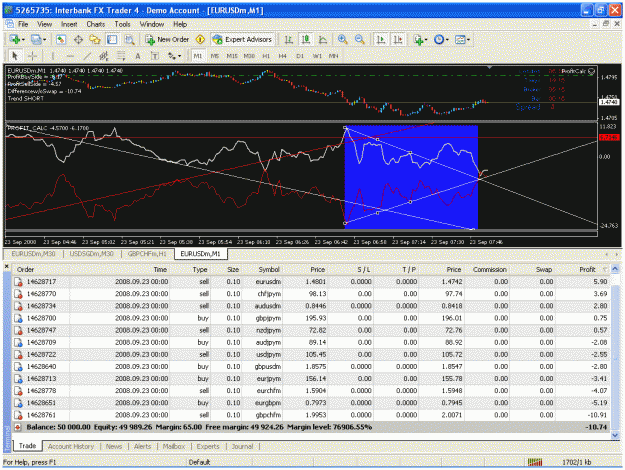Switch chart to line chart mode

[x=322, y=39]
